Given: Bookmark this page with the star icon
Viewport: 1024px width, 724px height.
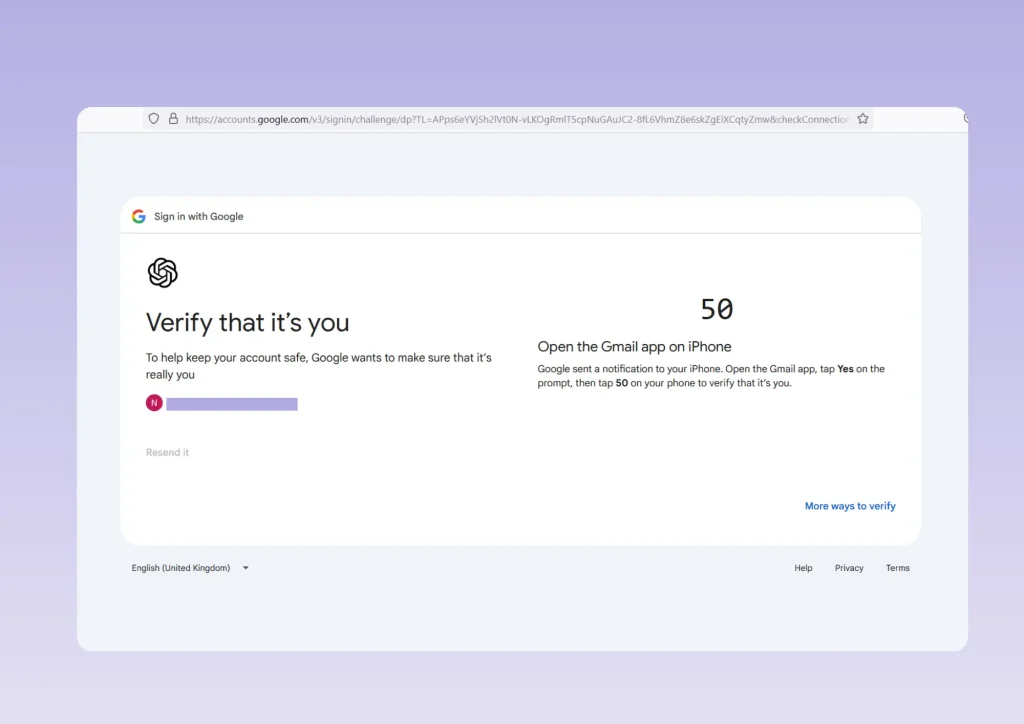Looking at the screenshot, I should (x=863, y=119).
